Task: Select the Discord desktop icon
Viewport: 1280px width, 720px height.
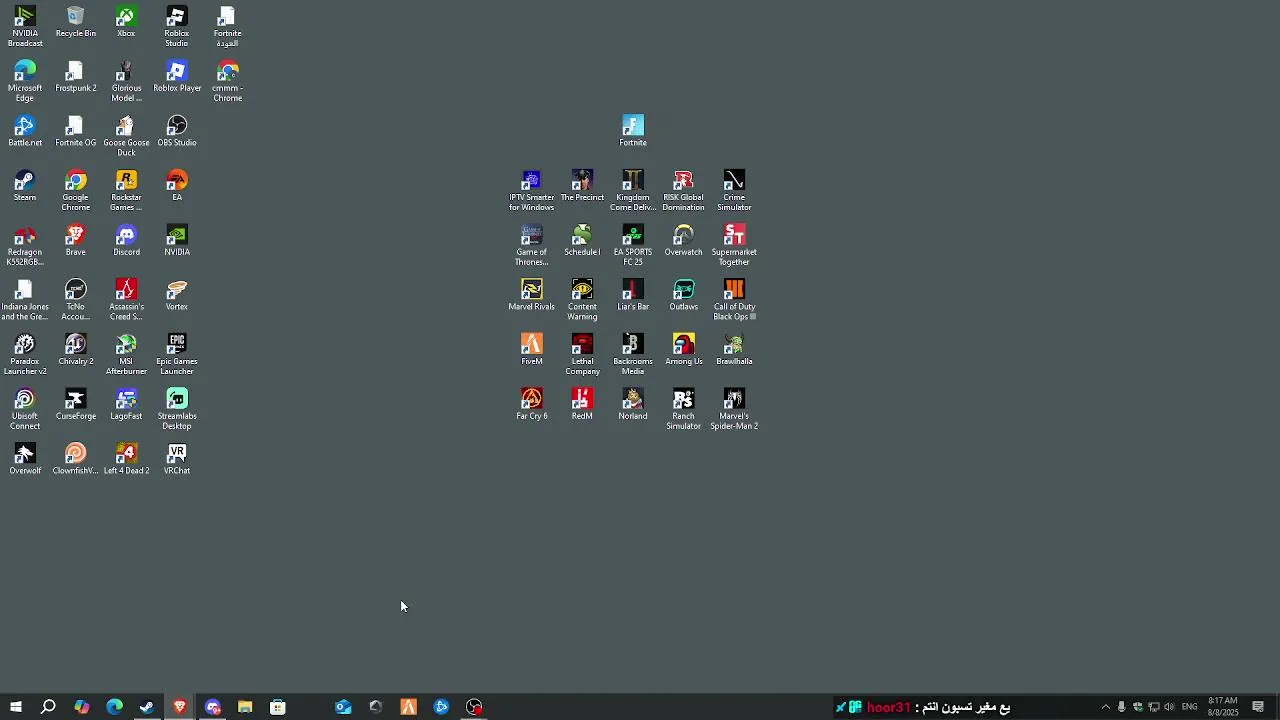Action: pos(126,241)
